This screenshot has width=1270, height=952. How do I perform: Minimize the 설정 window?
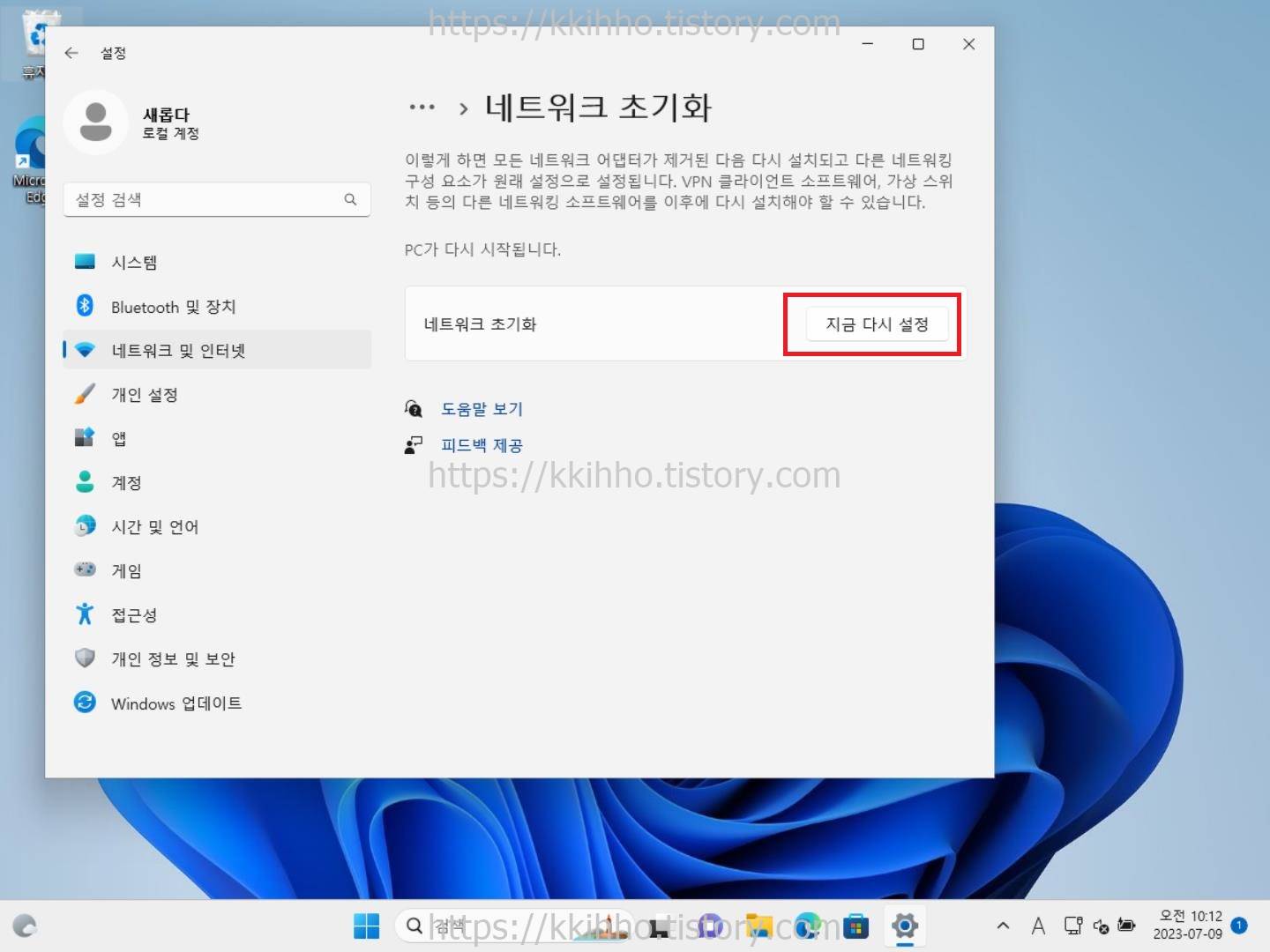pos(868,44)
